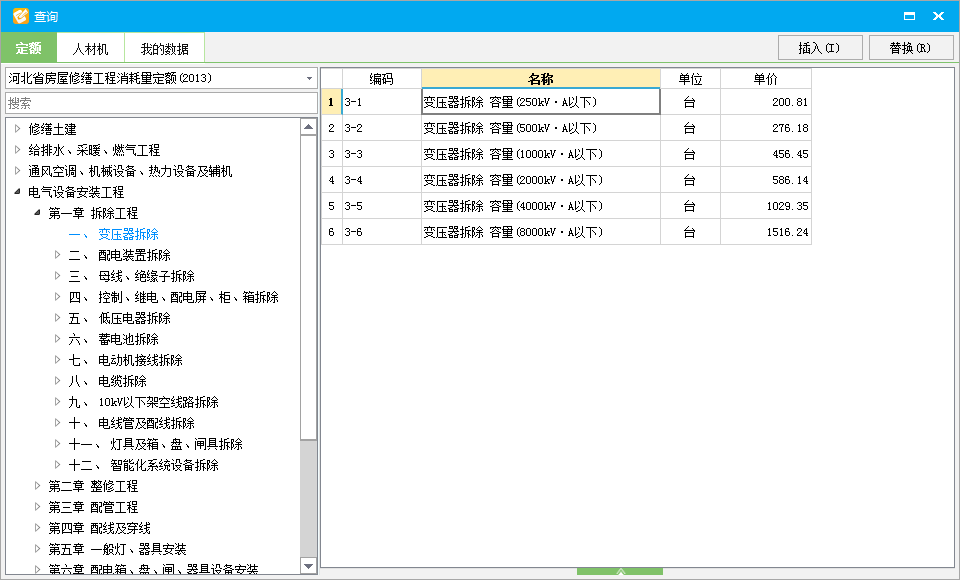This screenshot has width=960, height=580.
Task: Click the 单位 column header
Action: [690, 78]
